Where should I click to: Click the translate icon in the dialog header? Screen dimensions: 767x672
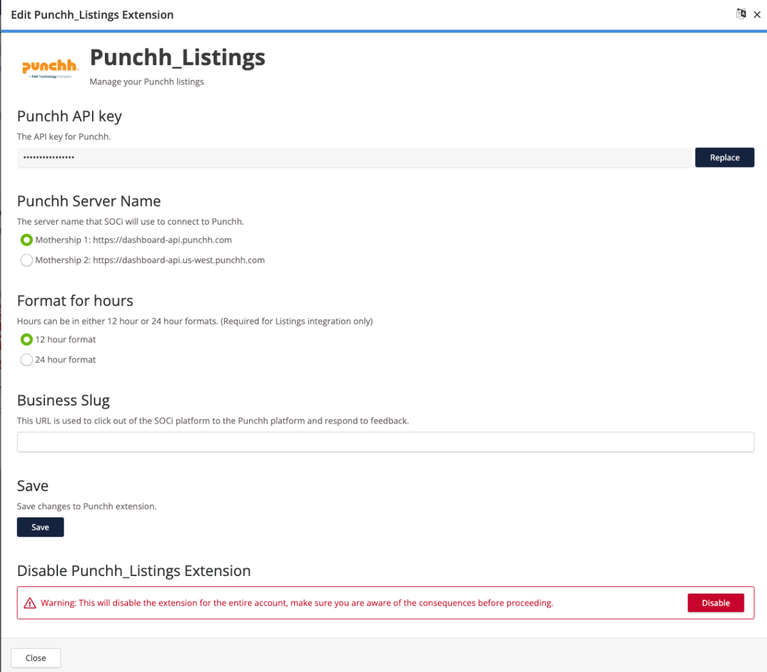pyautogui.click(x=741, y=14)
